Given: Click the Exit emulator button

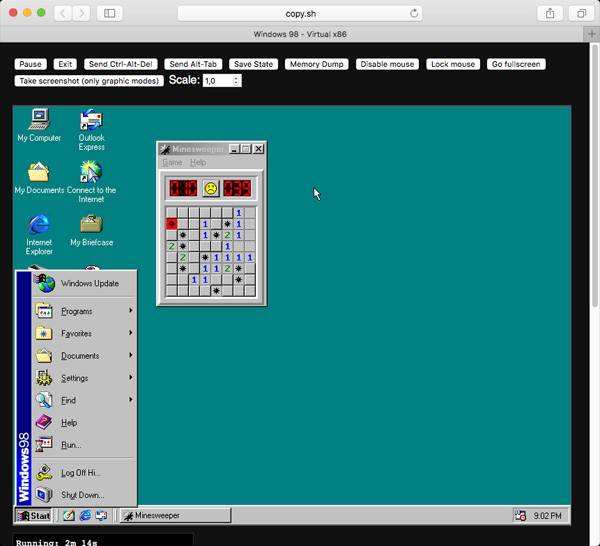Looking at the screenshot, I should pos(65,64).
